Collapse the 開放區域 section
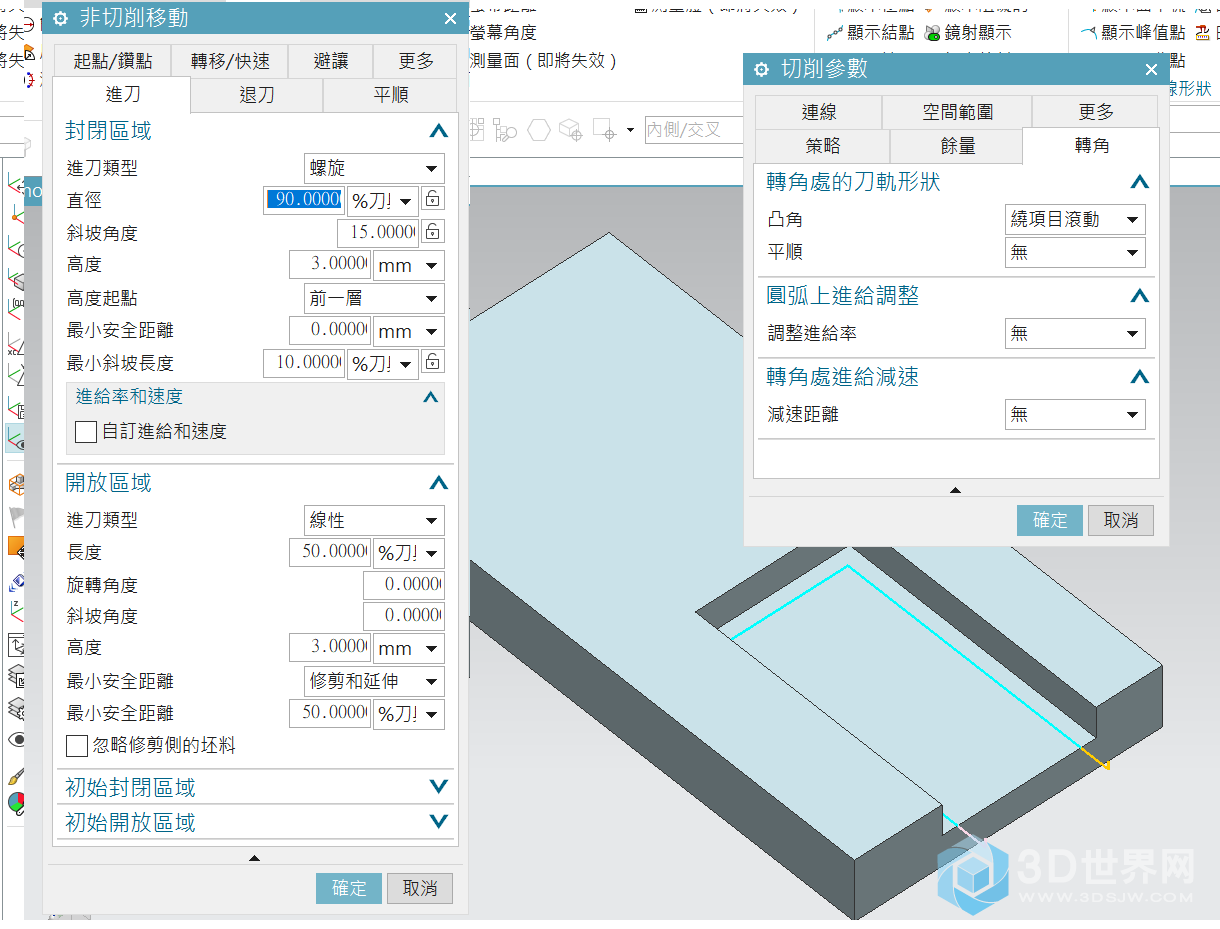 click(x=438, y=483)
